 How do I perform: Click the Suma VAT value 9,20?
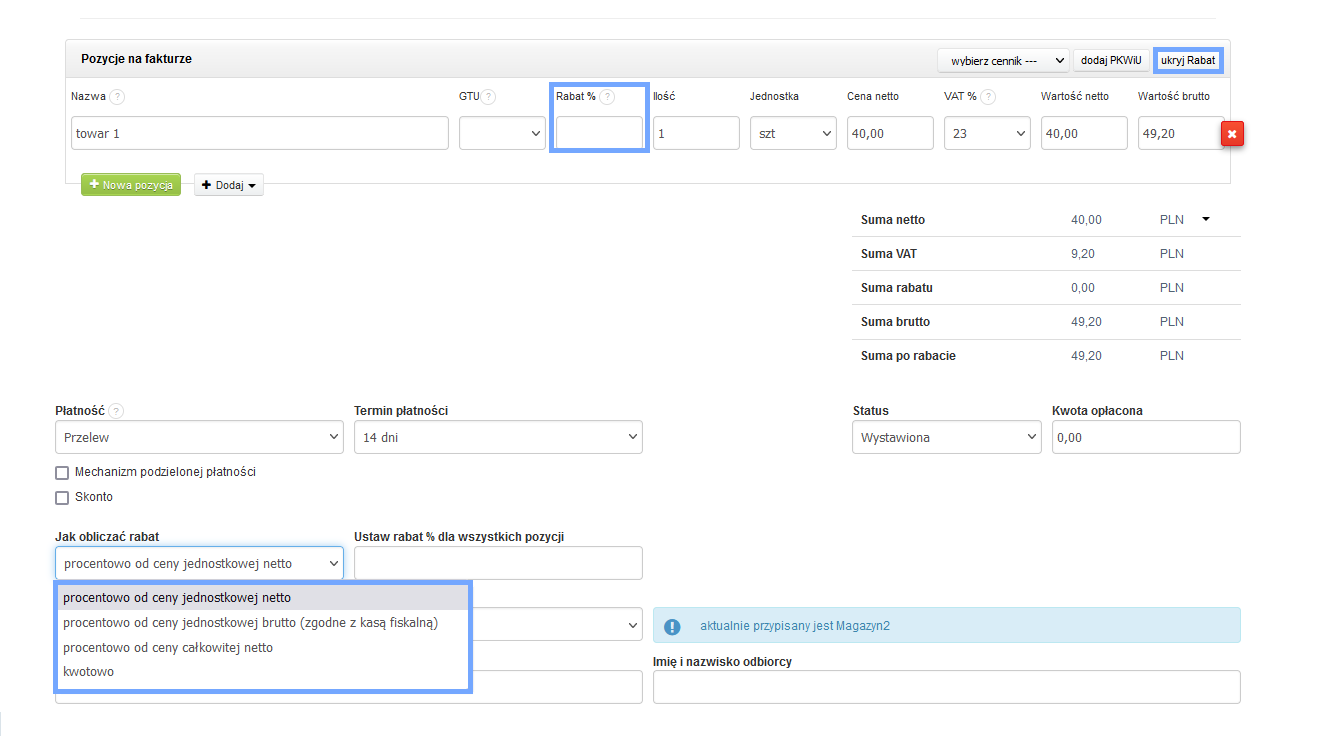1083,254
